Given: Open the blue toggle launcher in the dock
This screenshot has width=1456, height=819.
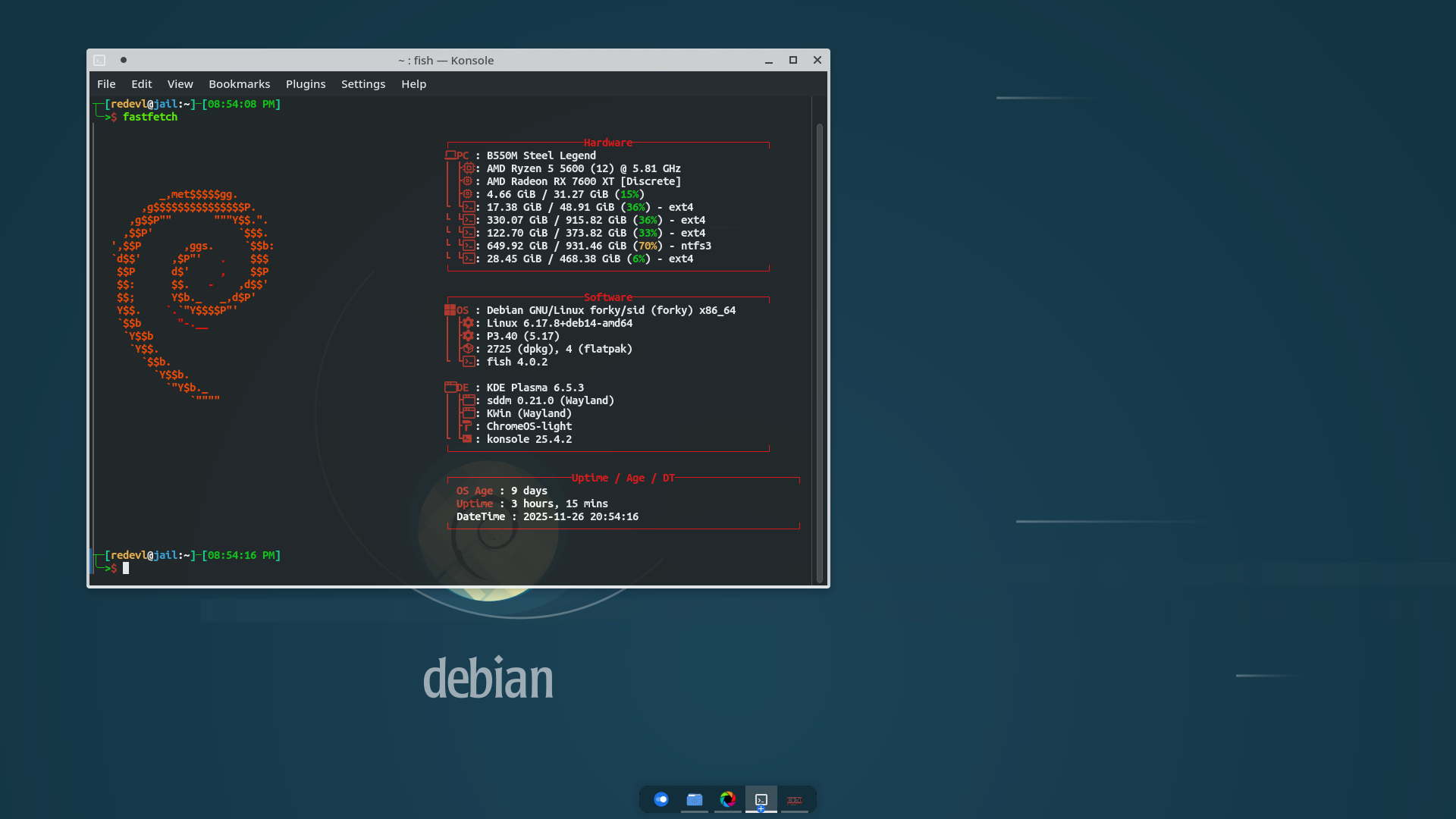Looking at the screenshot, I should [661, 799].
